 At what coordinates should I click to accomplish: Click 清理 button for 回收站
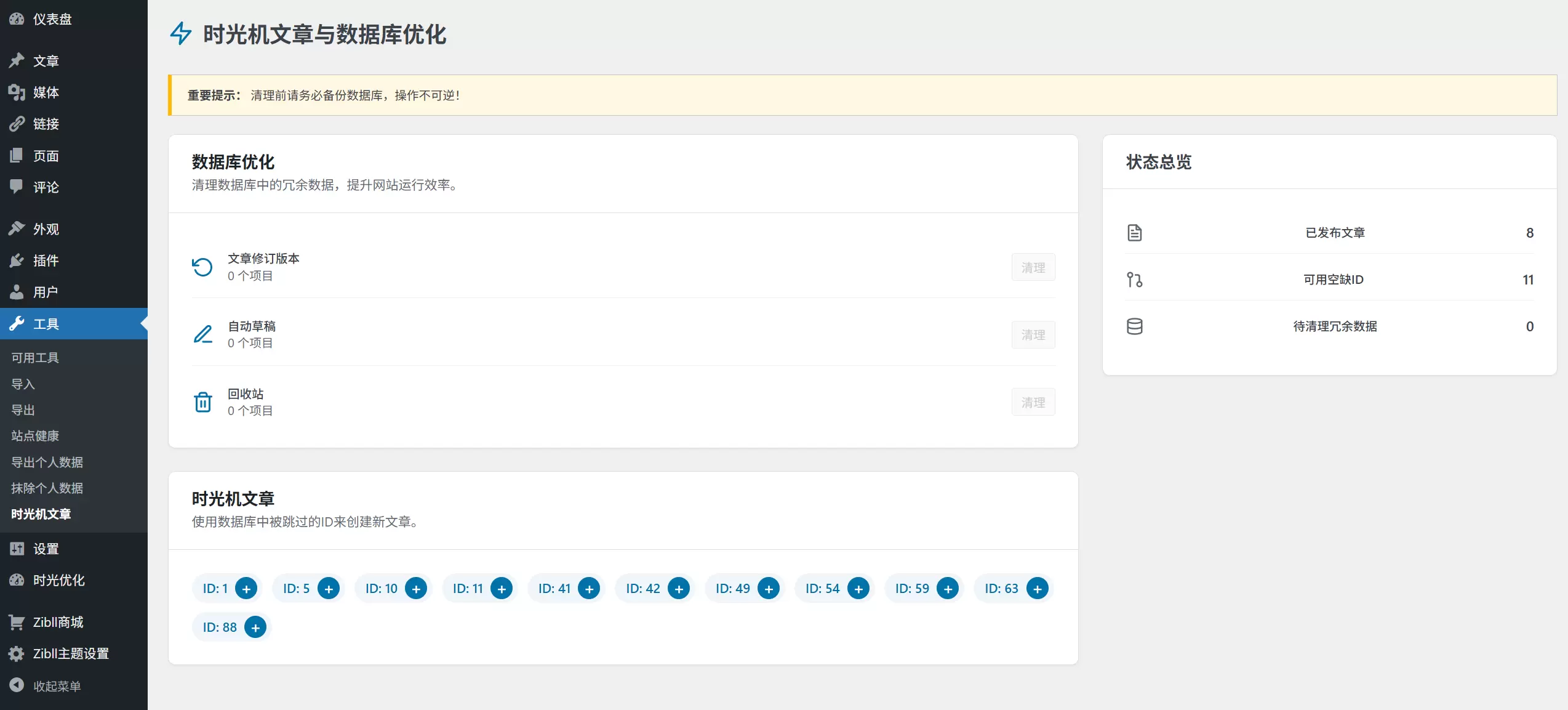pyautogui.click(x=1033, y=402)
